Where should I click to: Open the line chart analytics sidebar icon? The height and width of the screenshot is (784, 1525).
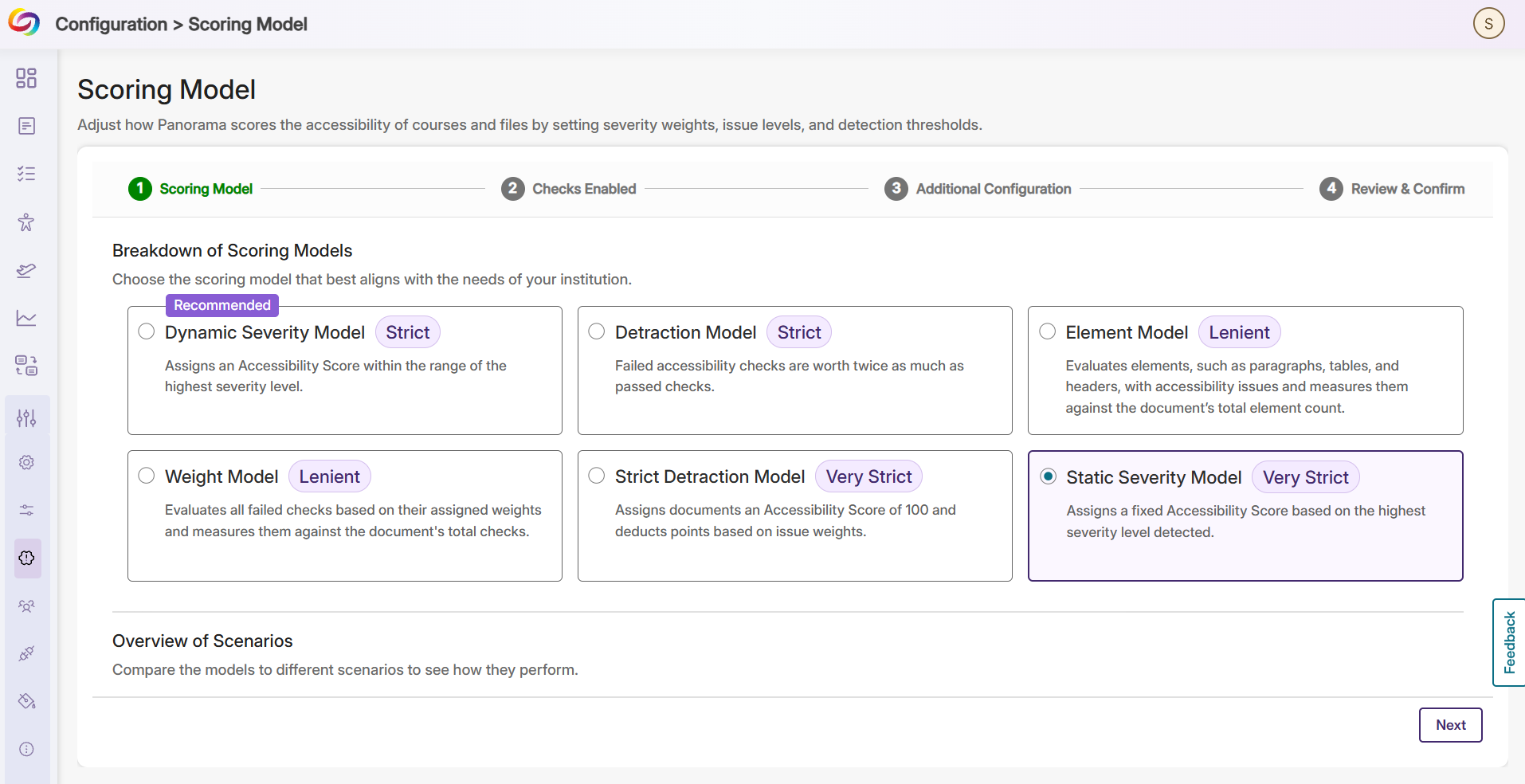pos(26,318)
